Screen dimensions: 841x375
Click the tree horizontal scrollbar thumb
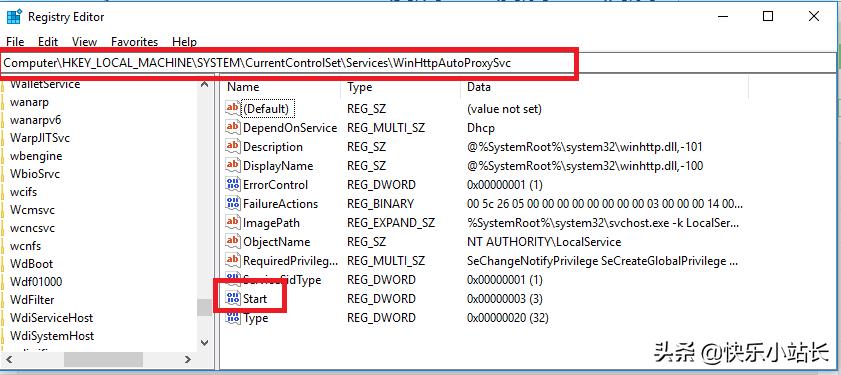point(103,359)
